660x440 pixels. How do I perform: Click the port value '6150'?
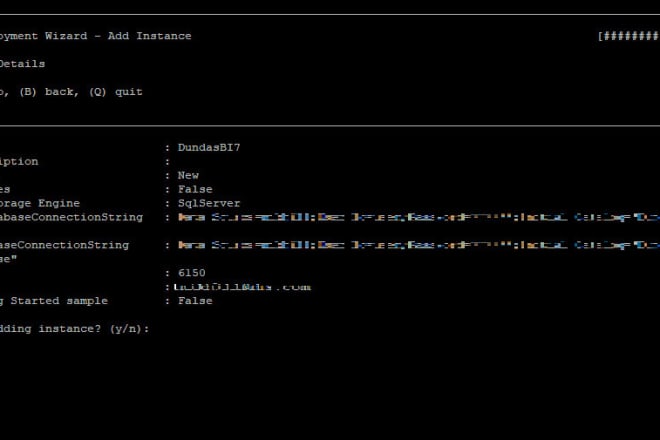(x=192, y=273)
